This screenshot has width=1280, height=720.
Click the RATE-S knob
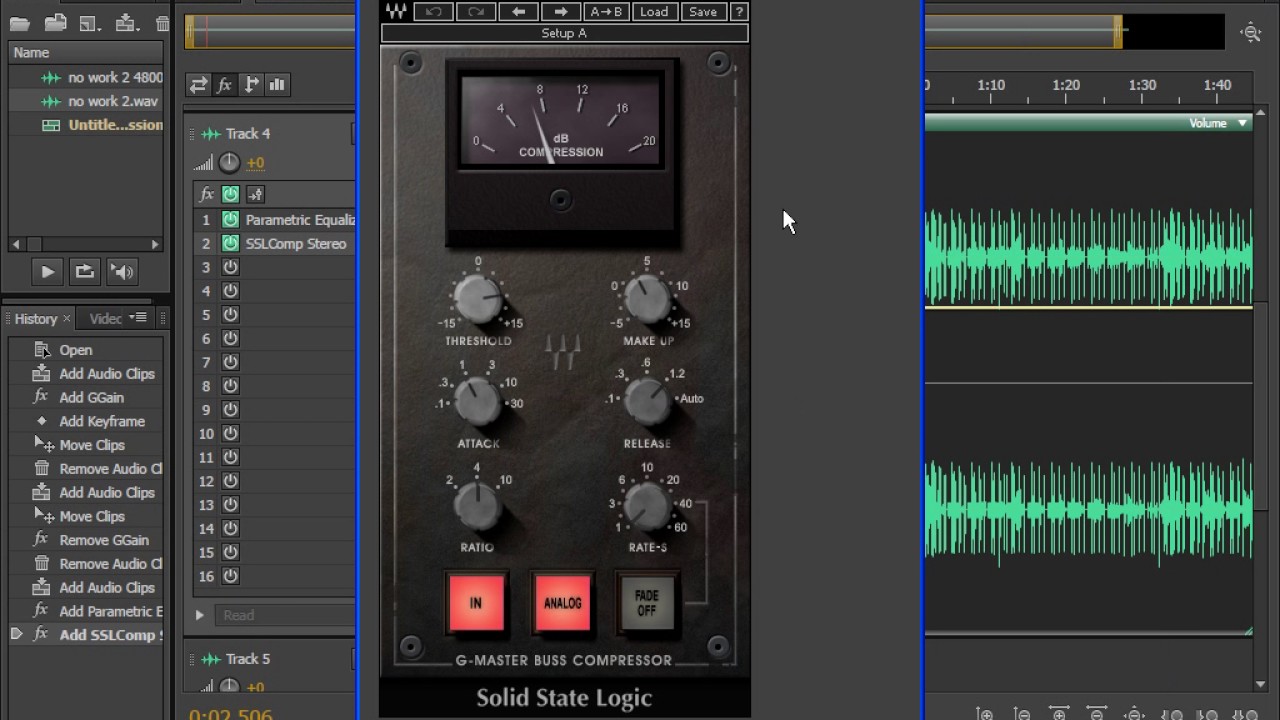(647, 507)
